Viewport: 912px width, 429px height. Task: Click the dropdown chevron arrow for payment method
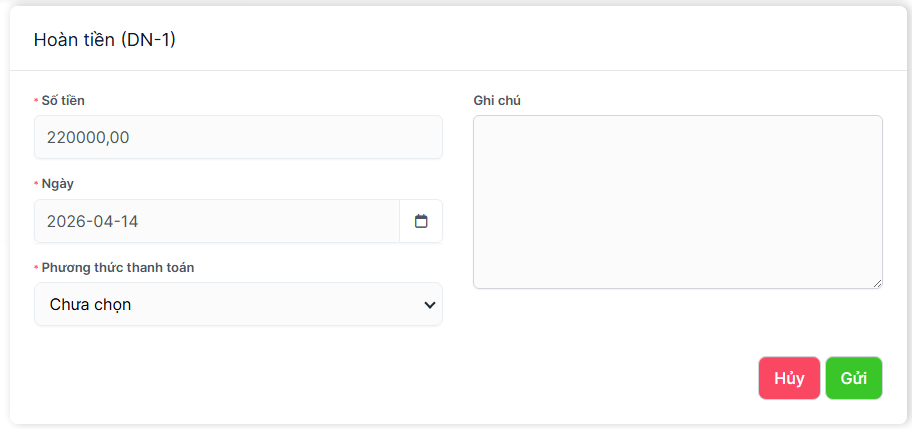coord(430,304)
